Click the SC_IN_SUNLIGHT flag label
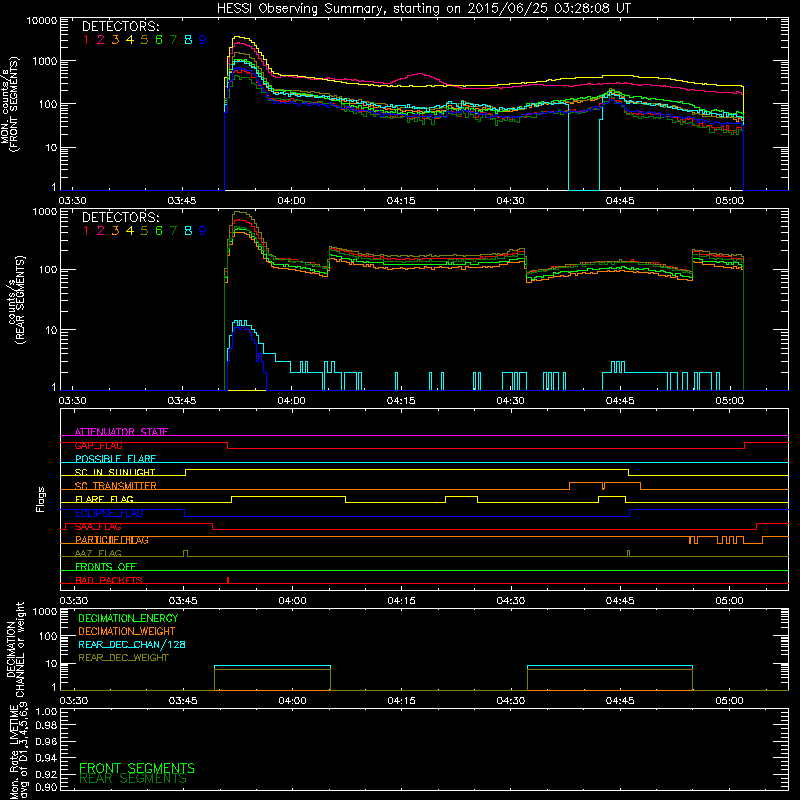 115,472
